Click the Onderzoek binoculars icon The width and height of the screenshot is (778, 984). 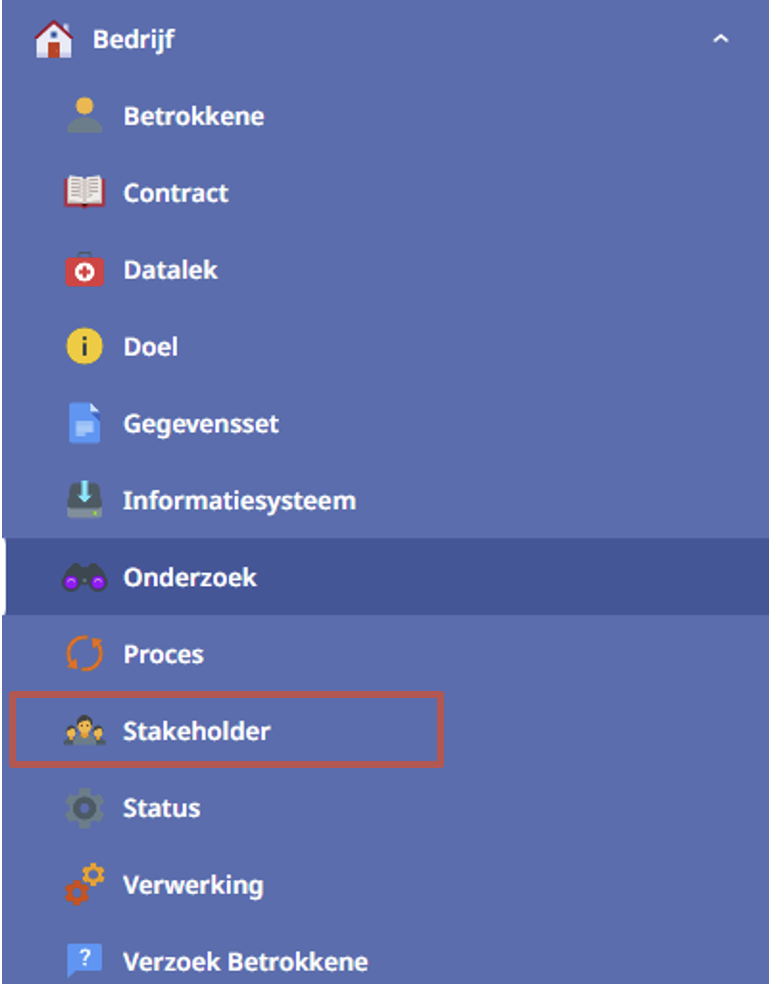85,577
